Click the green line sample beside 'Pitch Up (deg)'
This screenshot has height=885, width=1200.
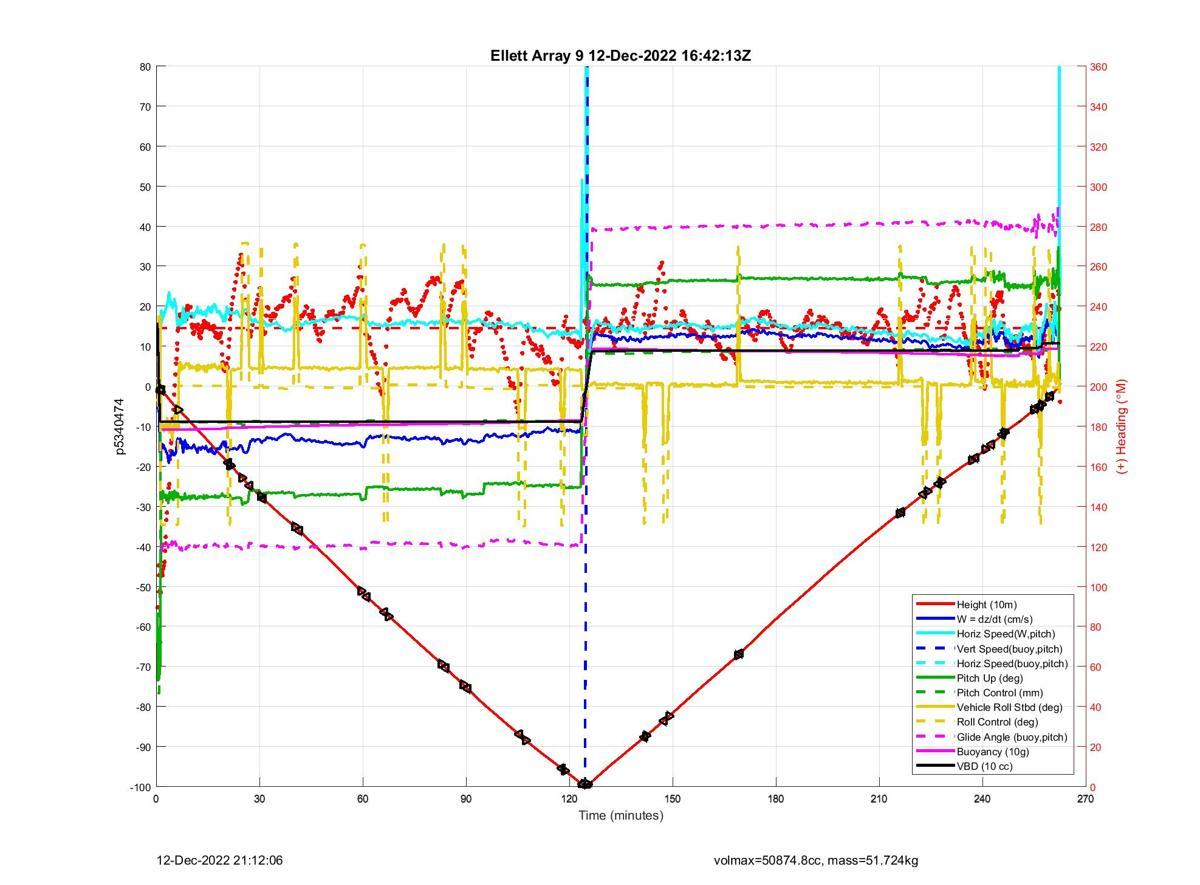tap(935, 678)
